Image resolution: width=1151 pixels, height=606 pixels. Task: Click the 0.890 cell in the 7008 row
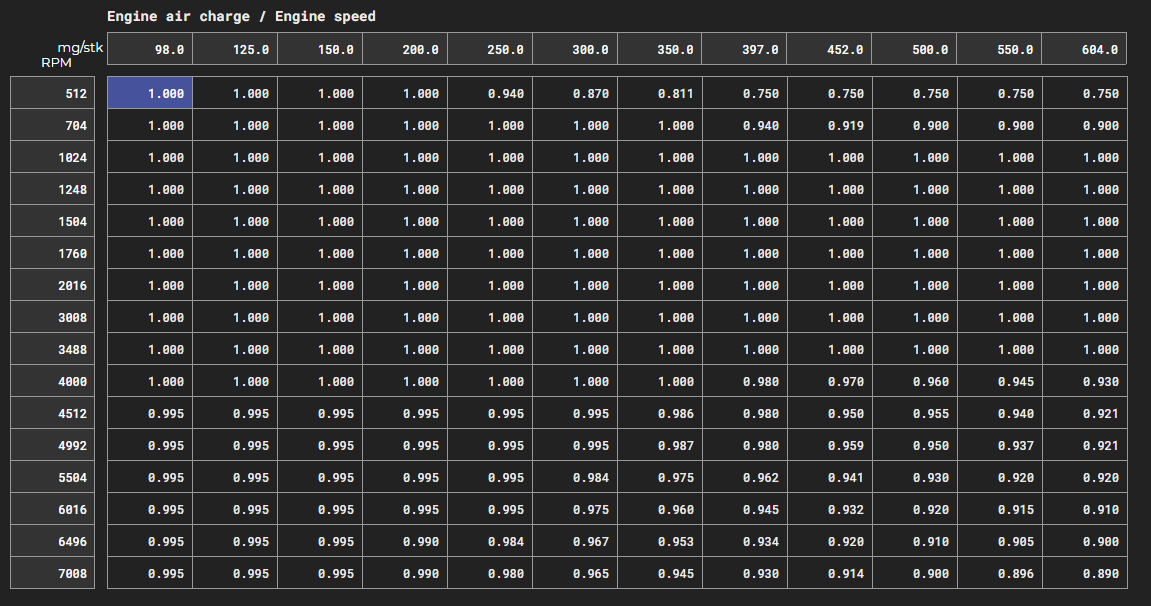[1084, 573]
